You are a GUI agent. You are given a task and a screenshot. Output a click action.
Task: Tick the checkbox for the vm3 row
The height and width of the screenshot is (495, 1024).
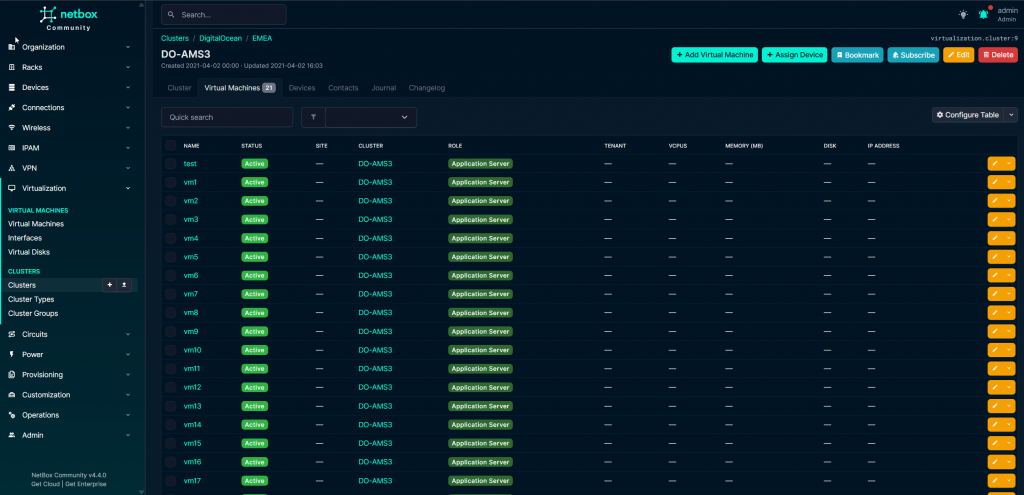click(170, 219)
